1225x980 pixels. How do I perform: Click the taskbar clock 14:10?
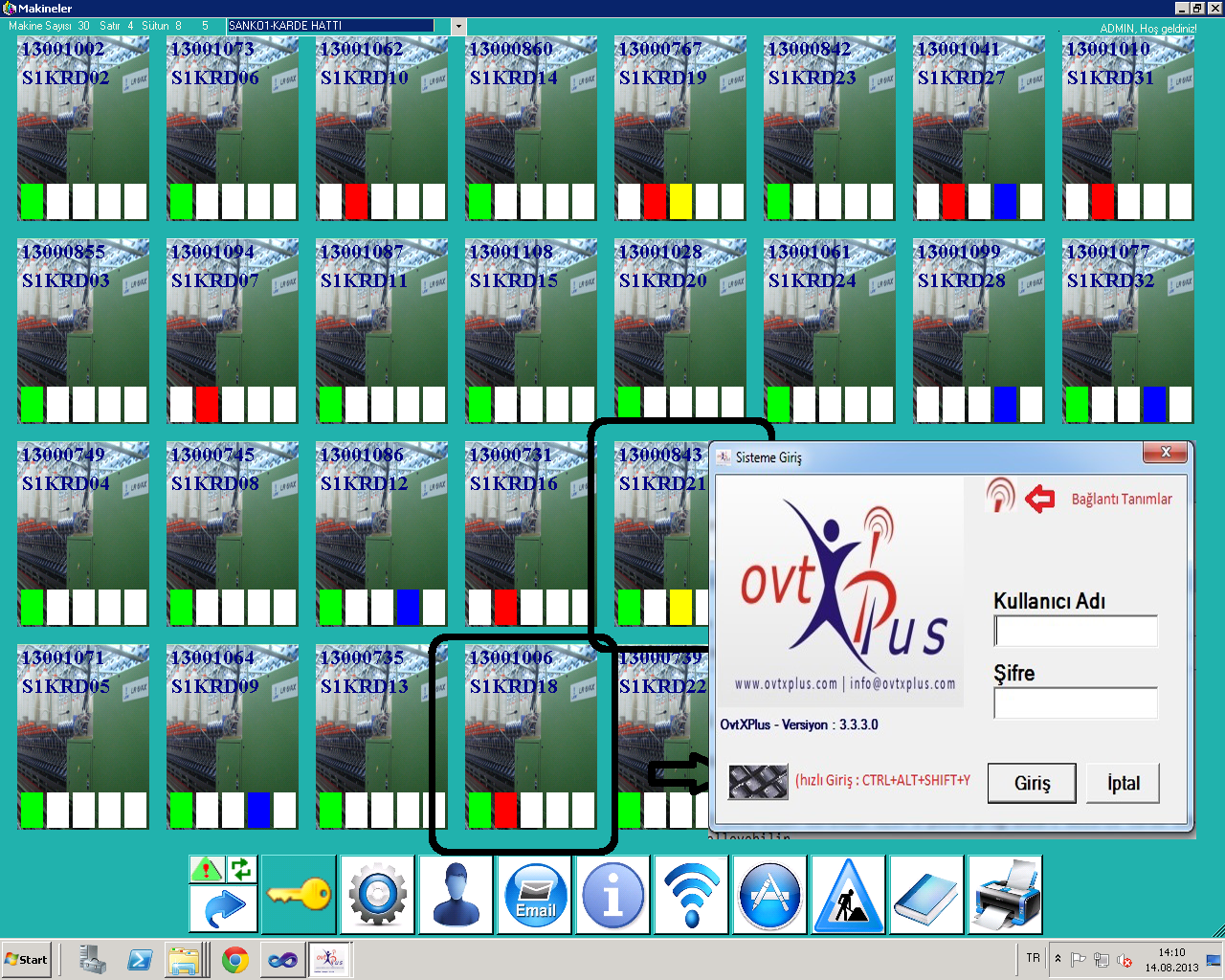[x=1171, y=952]
